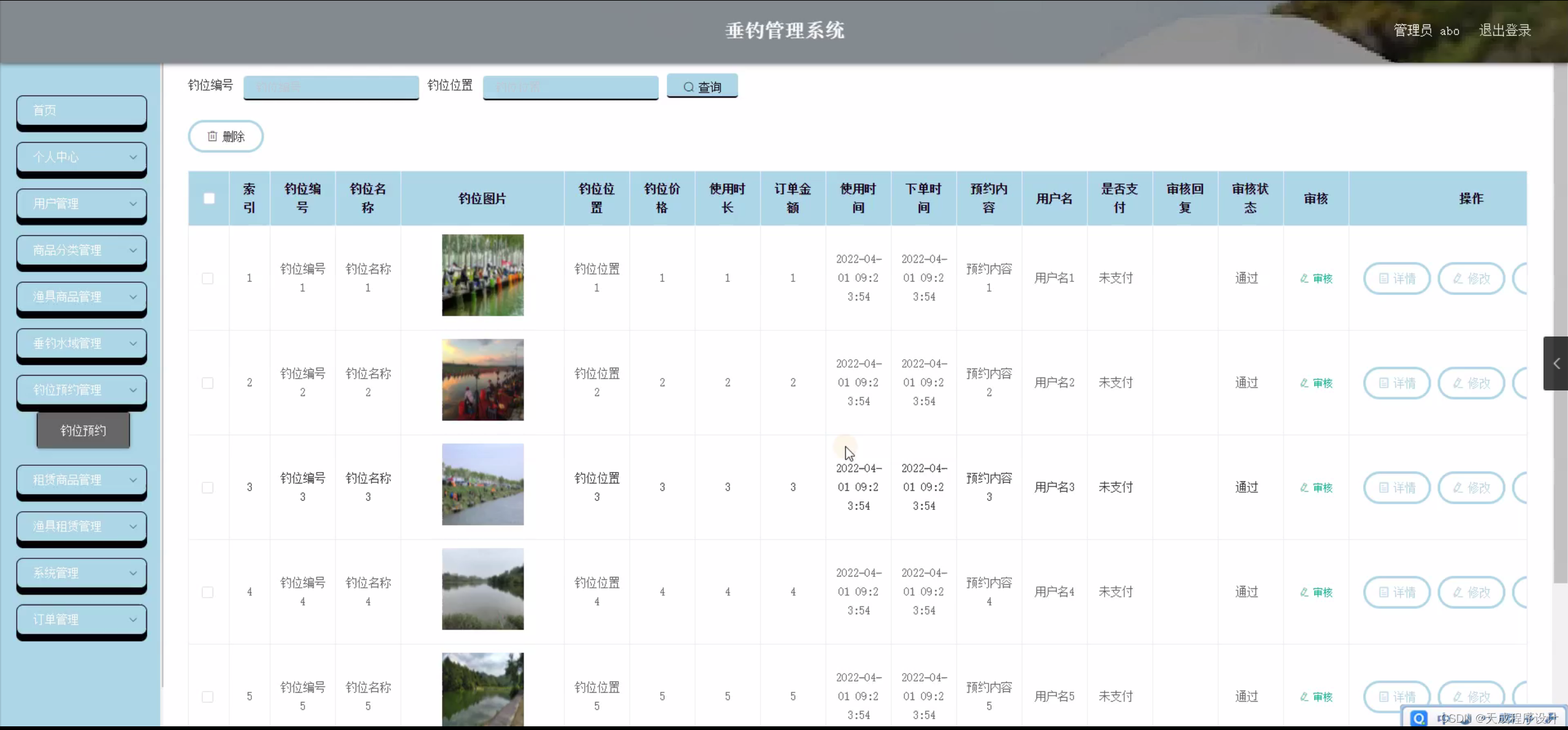This screenshot has width=1568, height=730.
Task: Open fishing spot image for row 1
Action: pos(483,275)
